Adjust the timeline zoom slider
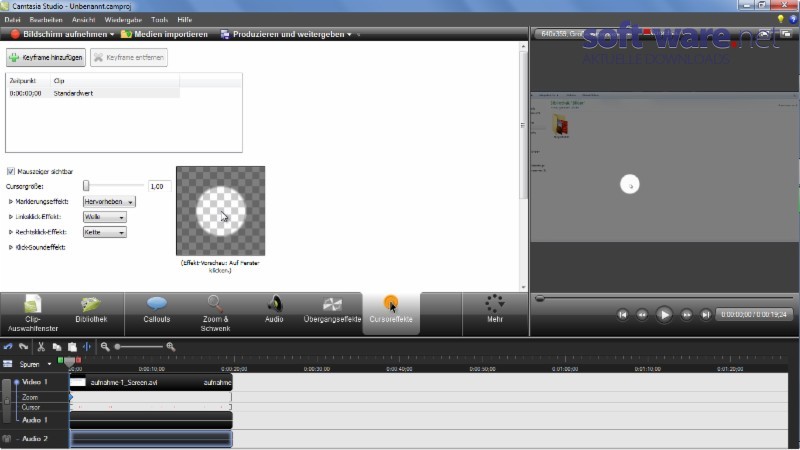800x450 pixels. tap(117, 347)
